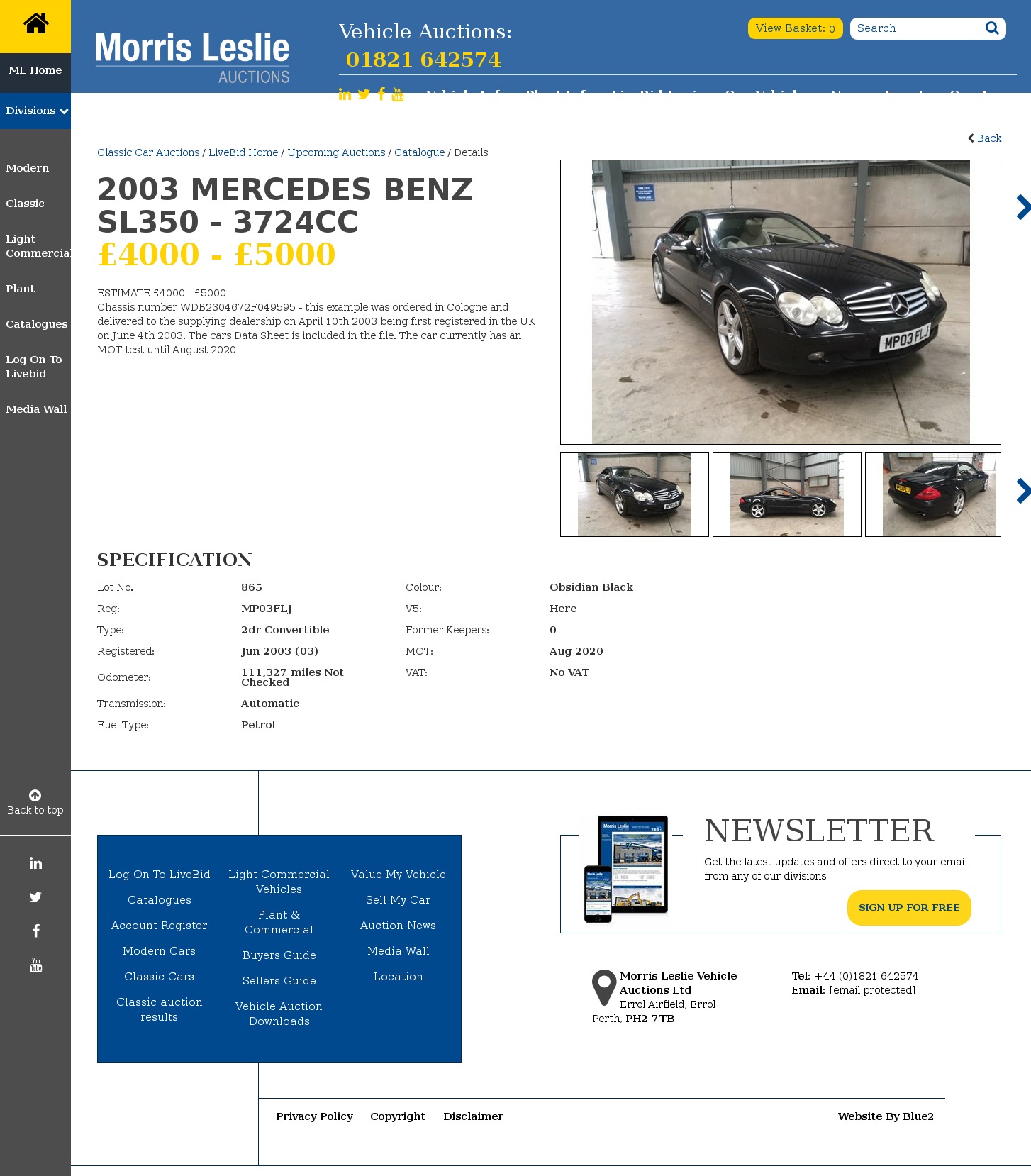Expand the Divisions dropdown

(35, 111)
